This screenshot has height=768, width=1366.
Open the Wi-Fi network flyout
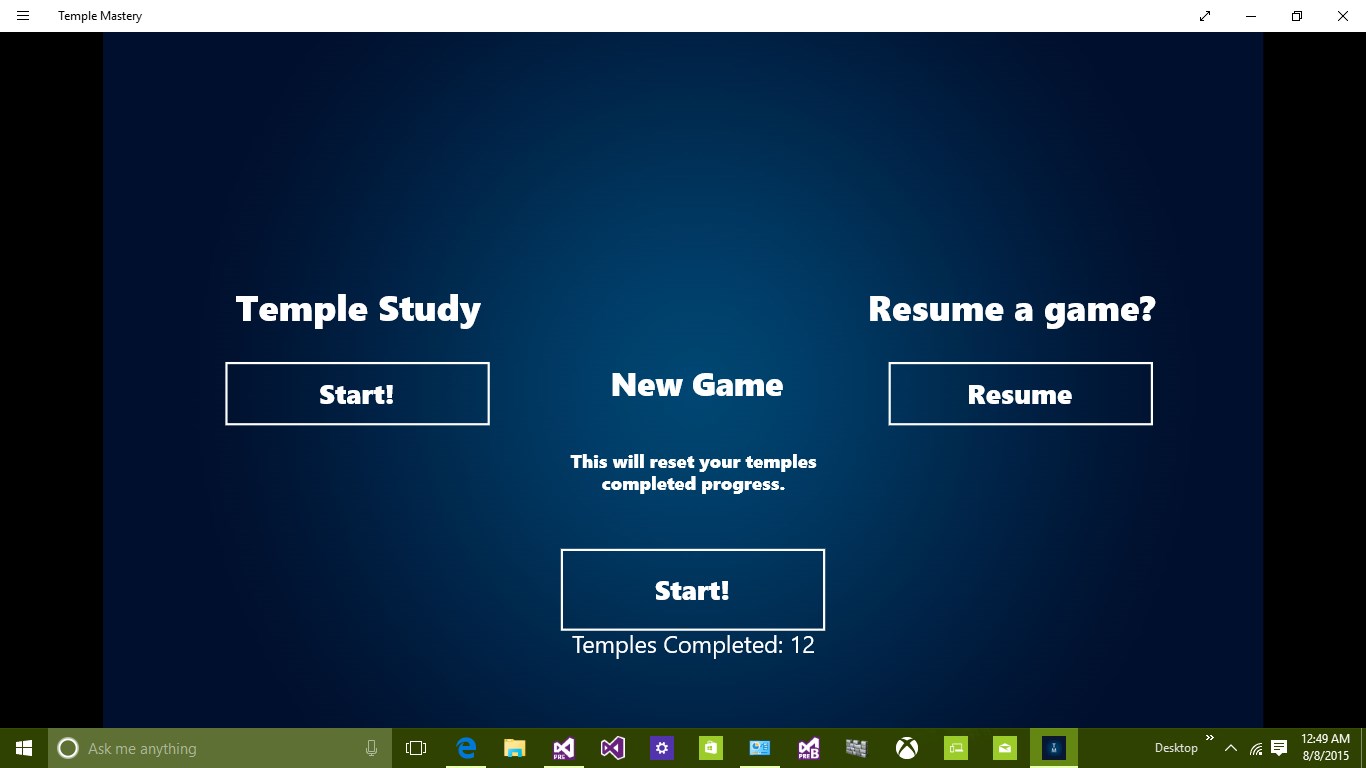click(x=1256, y=748)
